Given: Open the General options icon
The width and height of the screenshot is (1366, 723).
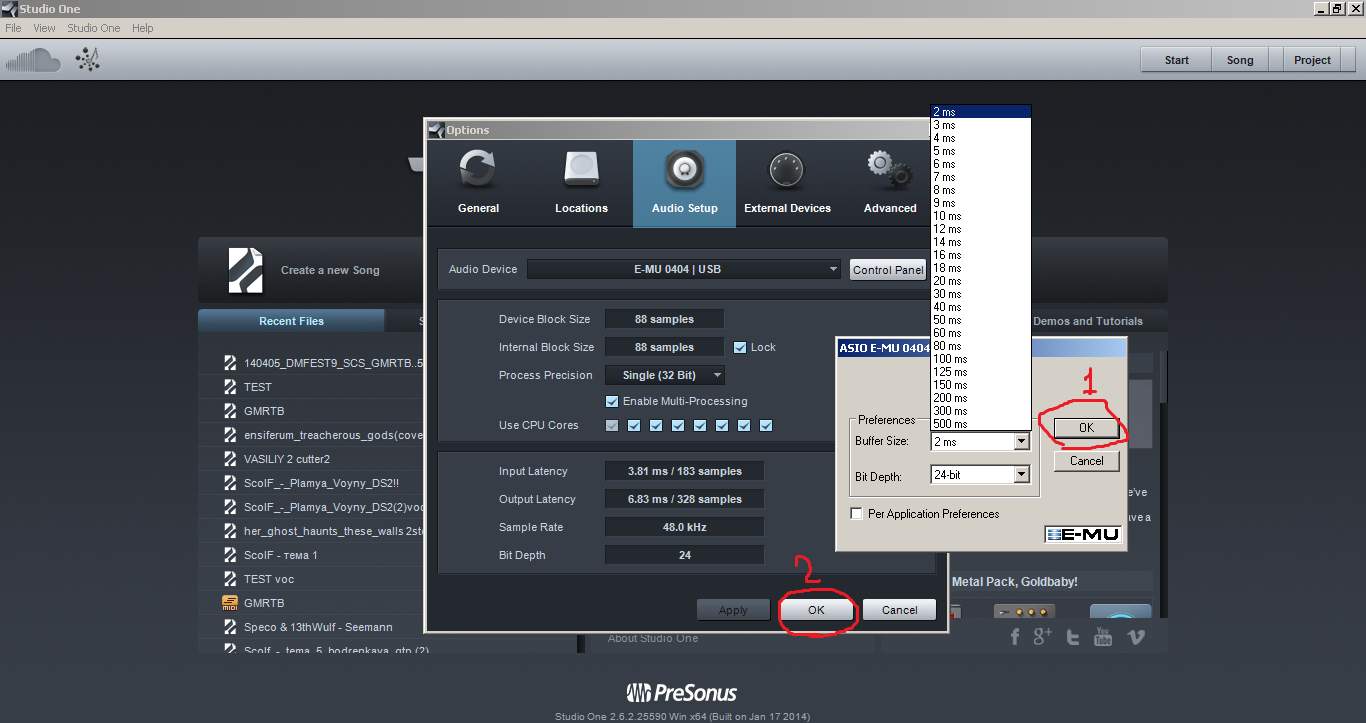Looking at the screenshot, I should click(478, 170).
